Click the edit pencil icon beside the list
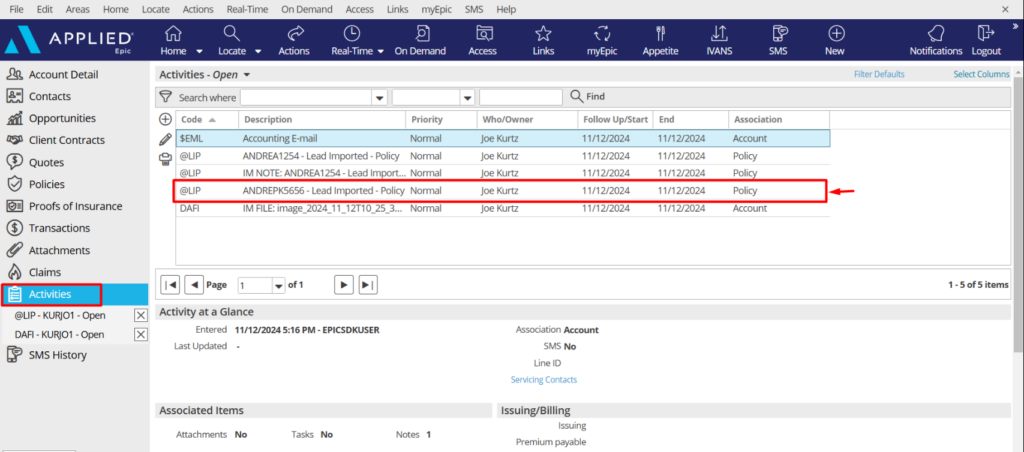Viewport: 1024px width, 452px height. [166, 139]
